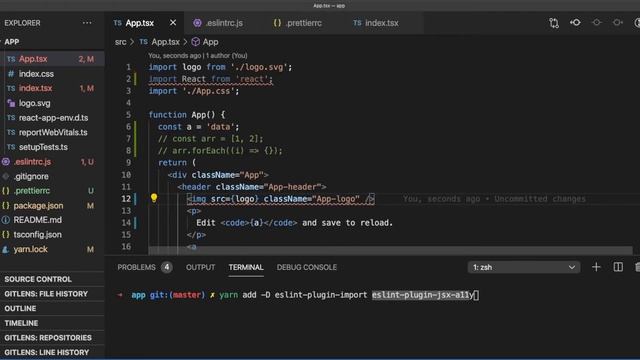Open the Explorer more actions menu
640x360 pixels.
click(x=87, y=23)
